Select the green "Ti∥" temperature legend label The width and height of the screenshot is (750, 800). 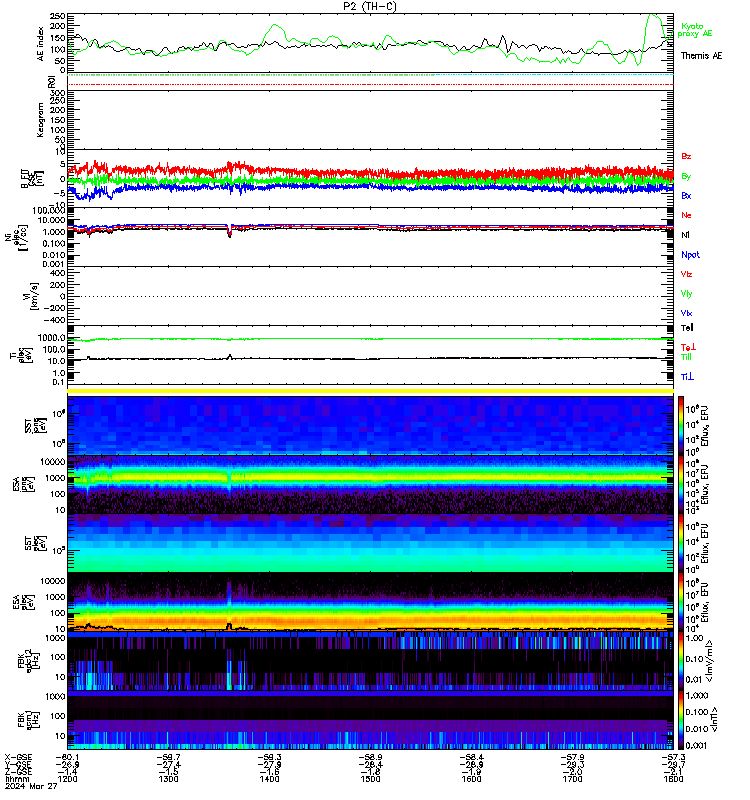click(x=686, y=357)
